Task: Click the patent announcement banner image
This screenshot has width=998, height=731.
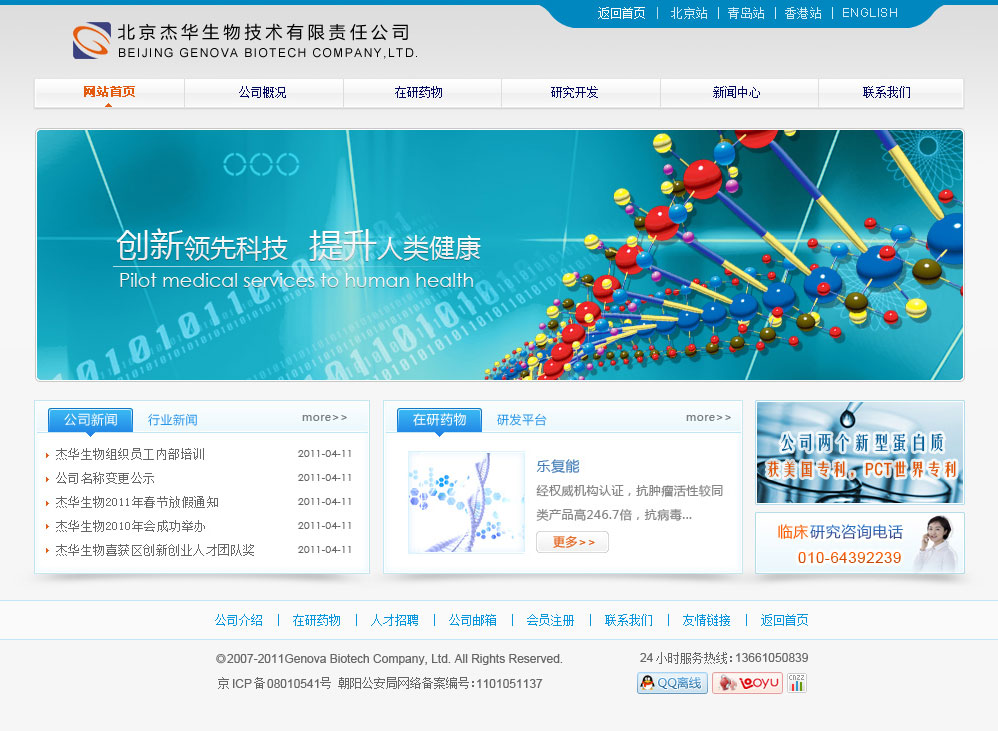Action: [860, 452]
